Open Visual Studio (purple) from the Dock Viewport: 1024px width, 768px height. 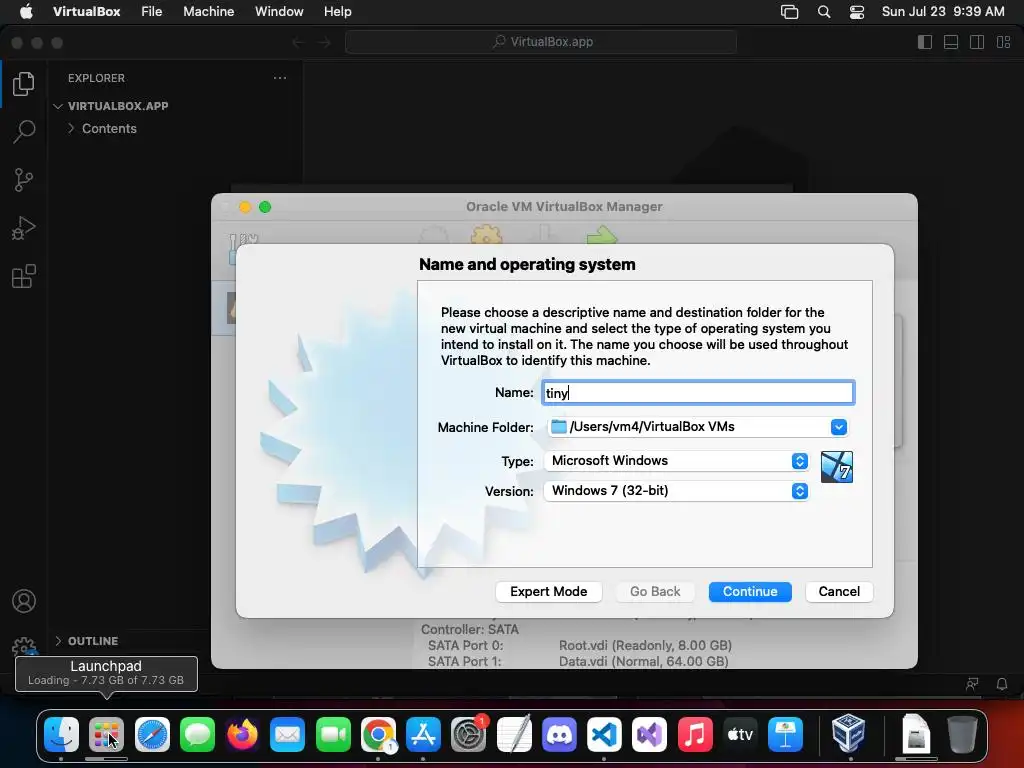(x=650, y=735)
